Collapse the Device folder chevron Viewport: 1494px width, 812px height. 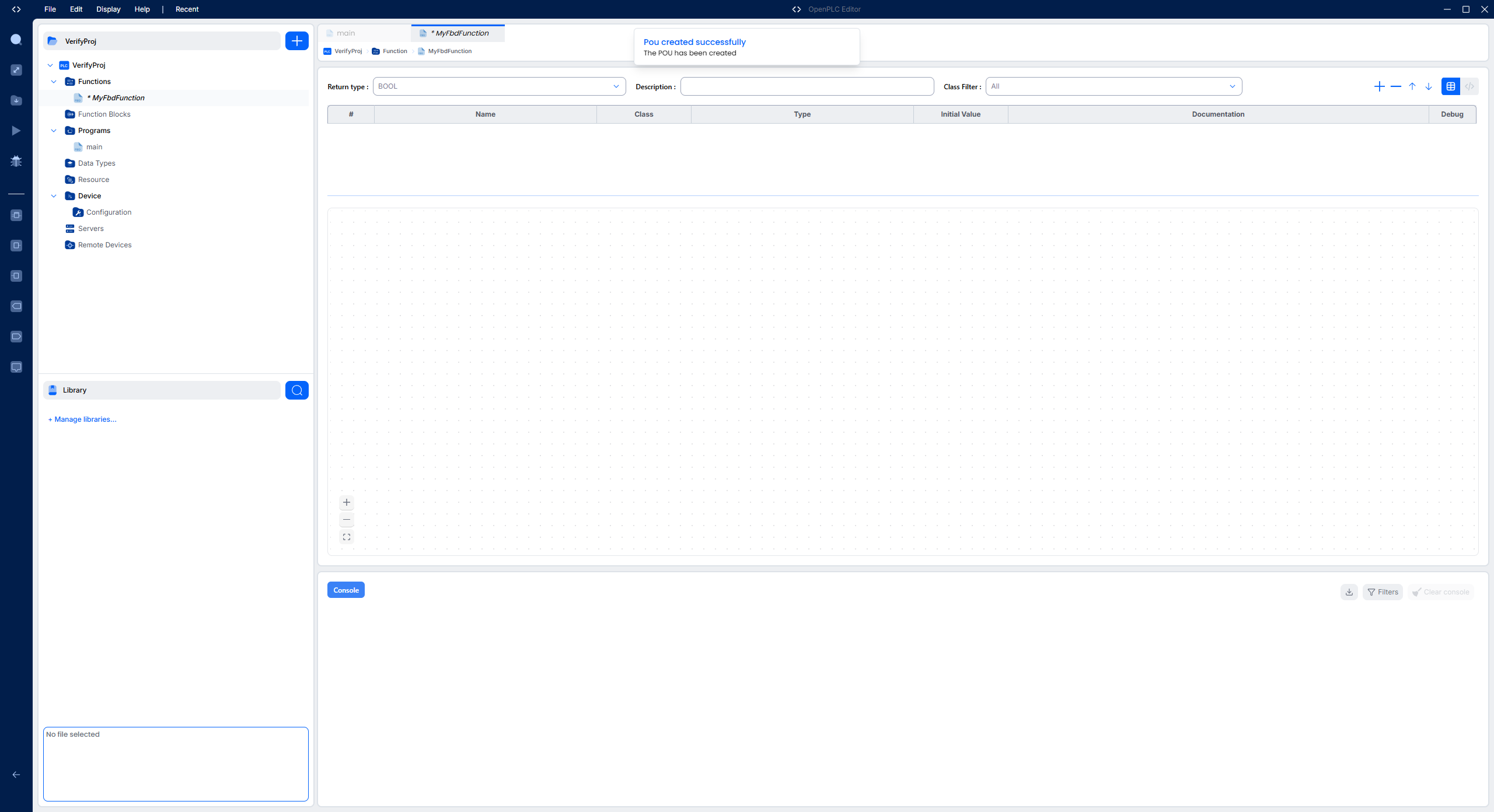tap(54, 196)
